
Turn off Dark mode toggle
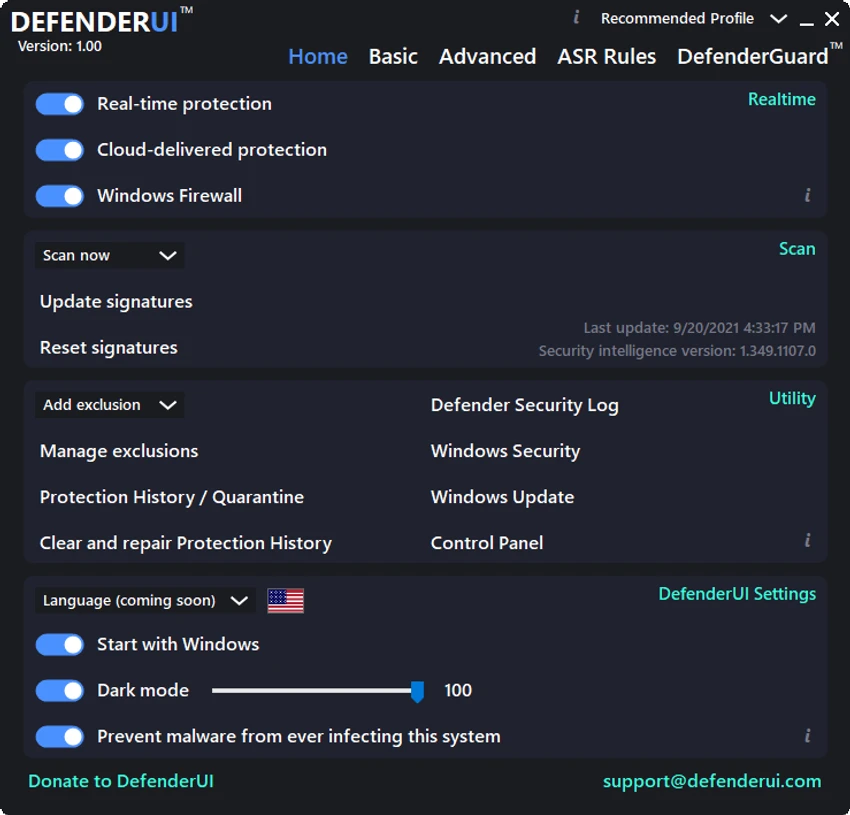[60, 691]
